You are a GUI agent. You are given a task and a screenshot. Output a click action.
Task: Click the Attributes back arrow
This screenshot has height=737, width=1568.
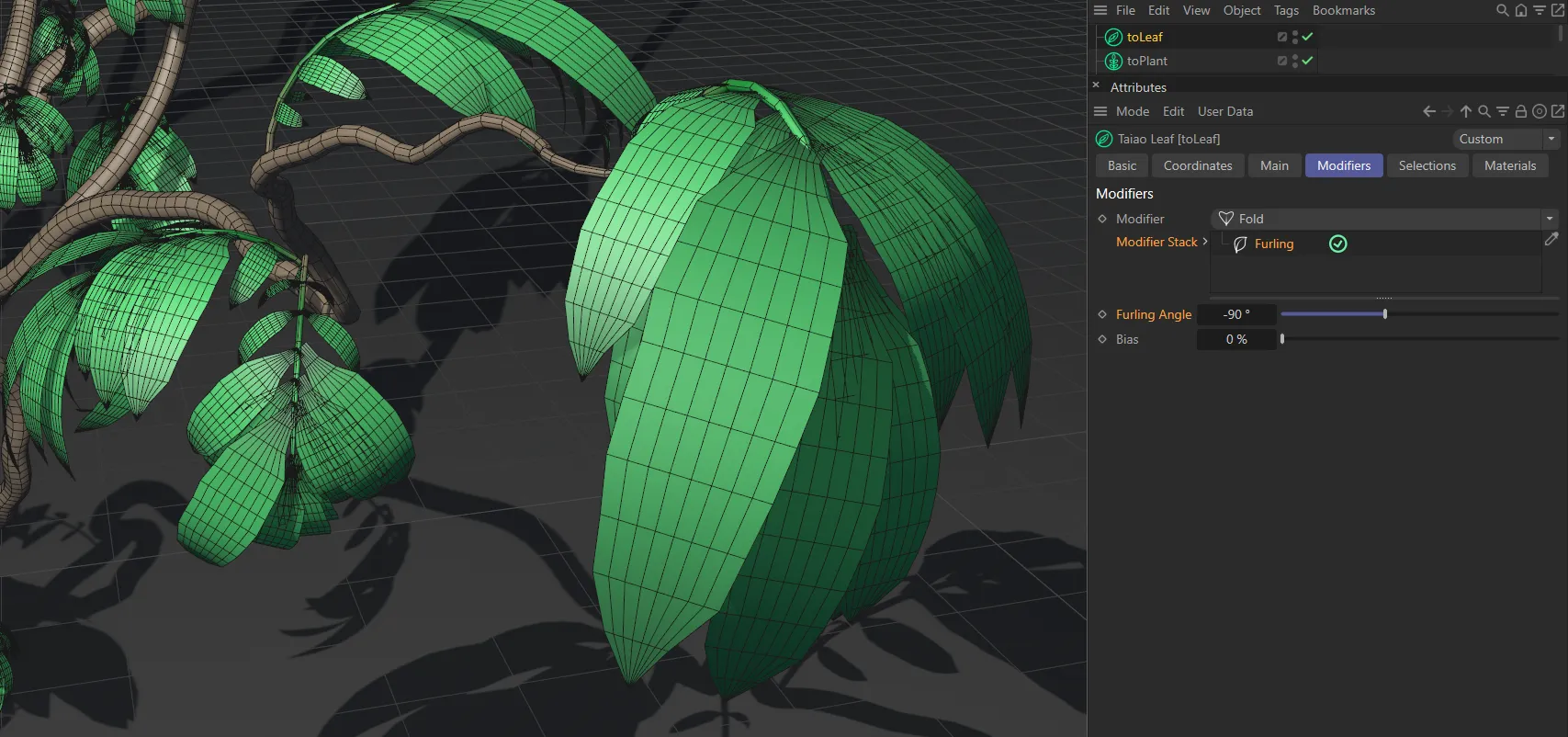click(x=1429, y=111)
